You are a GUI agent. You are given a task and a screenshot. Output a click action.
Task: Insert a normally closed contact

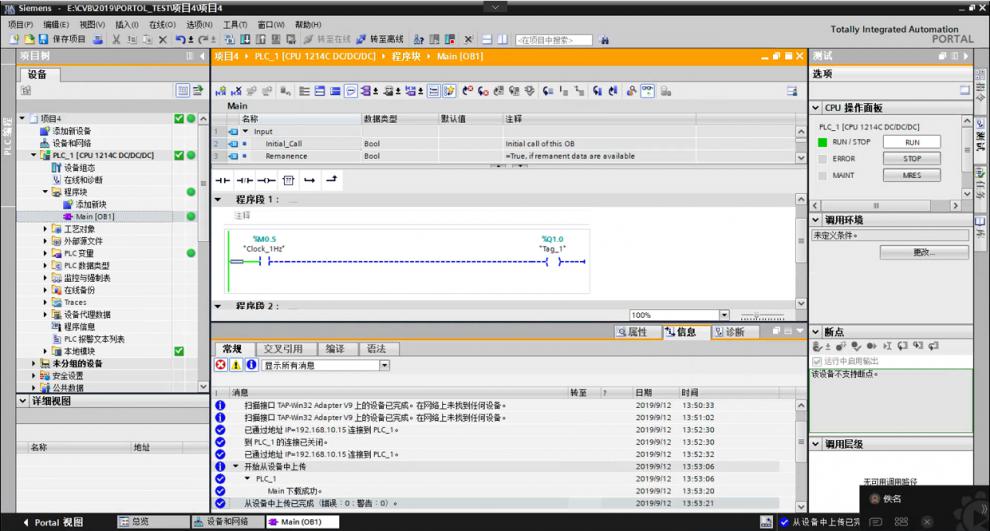(244, 181)
